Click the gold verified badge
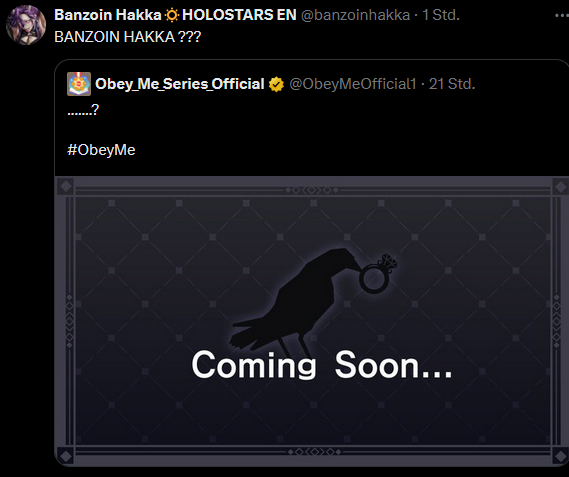This screenshot has width=569, height=477. [276, 84]
